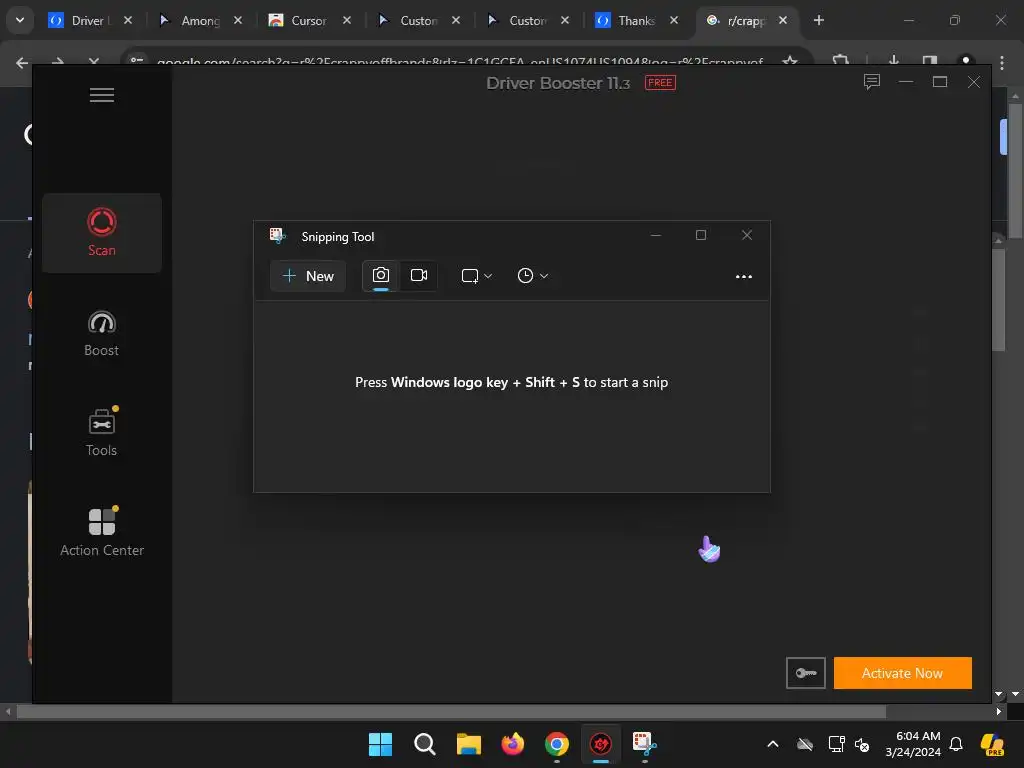Switch to the Thanks Chrome tab
This screenshot has height=768, width=1024.
[637, 20]
